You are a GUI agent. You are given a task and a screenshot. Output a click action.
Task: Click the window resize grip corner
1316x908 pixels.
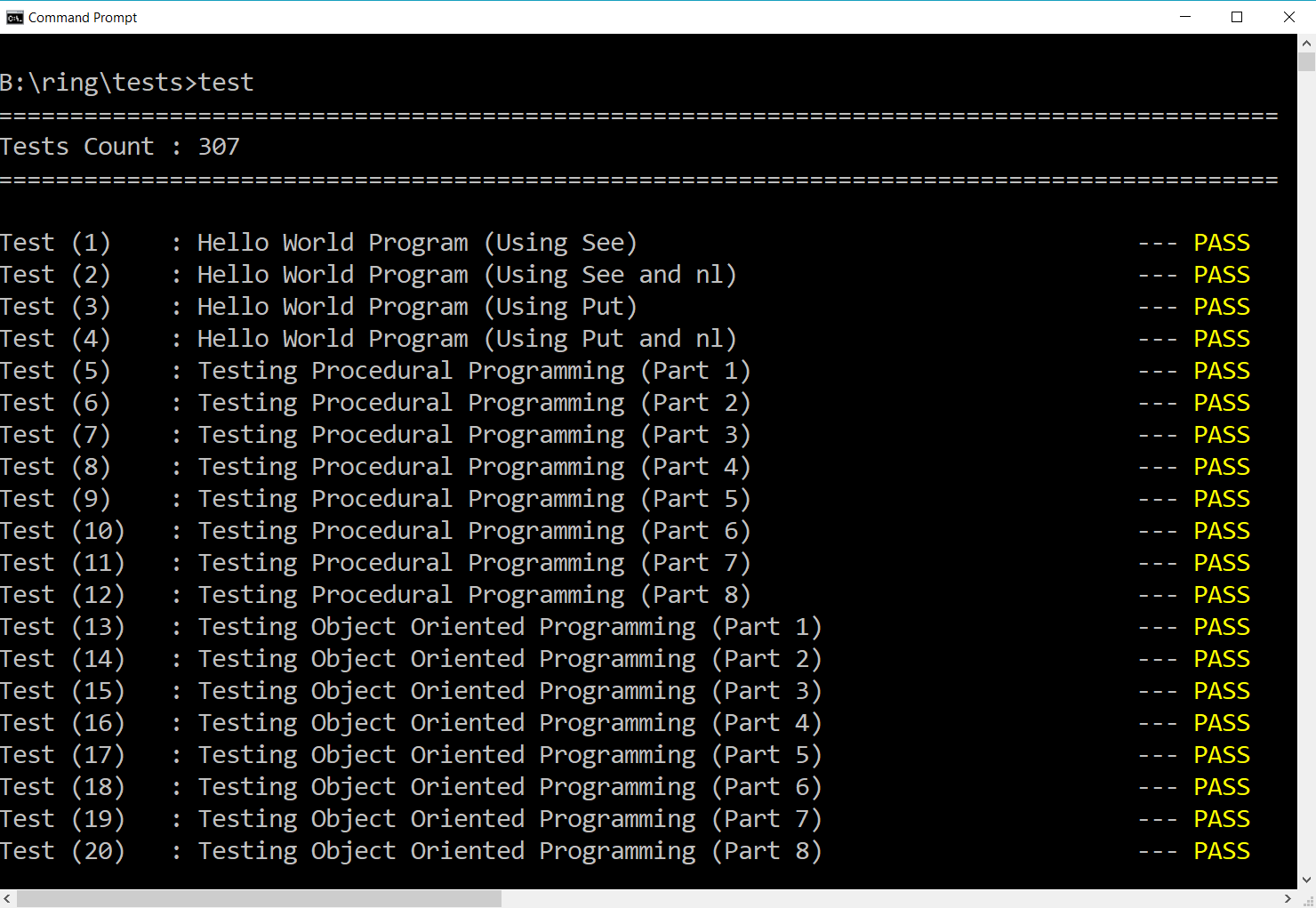coord(1307,899)
